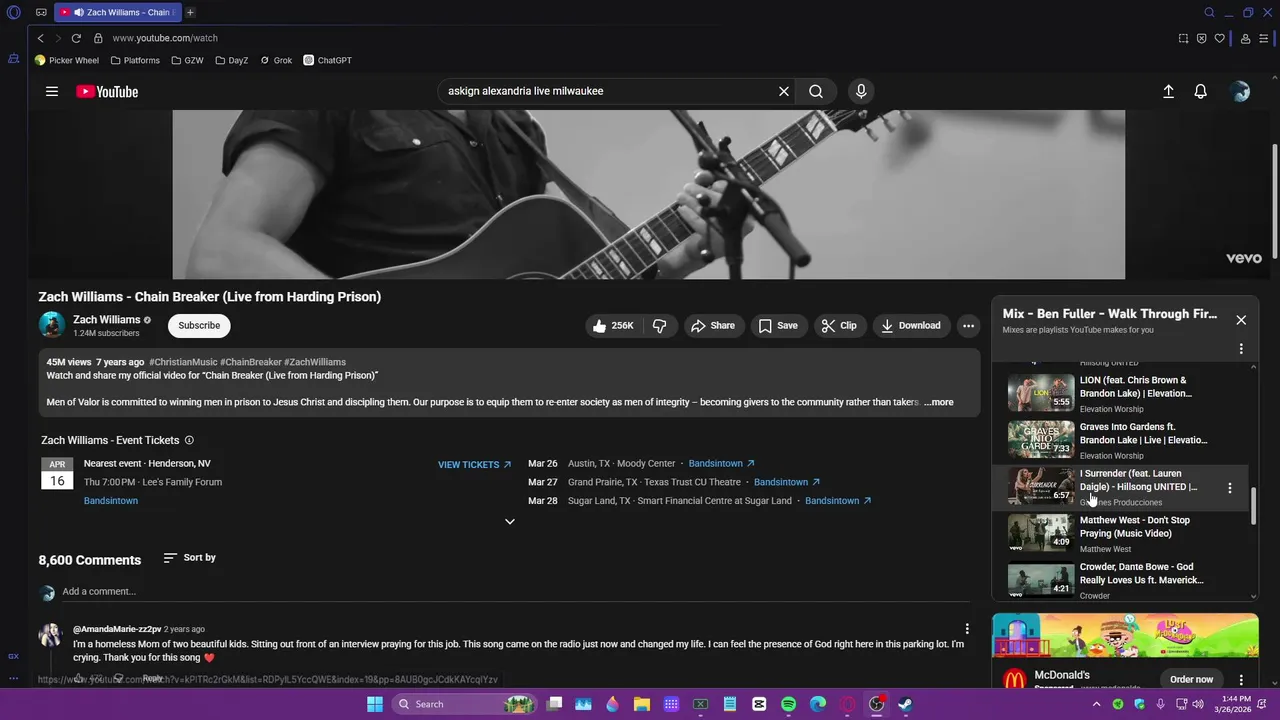The image size is (1280, 720).
Task: Create a Clip of the video
Action: [x=839, y=325]
